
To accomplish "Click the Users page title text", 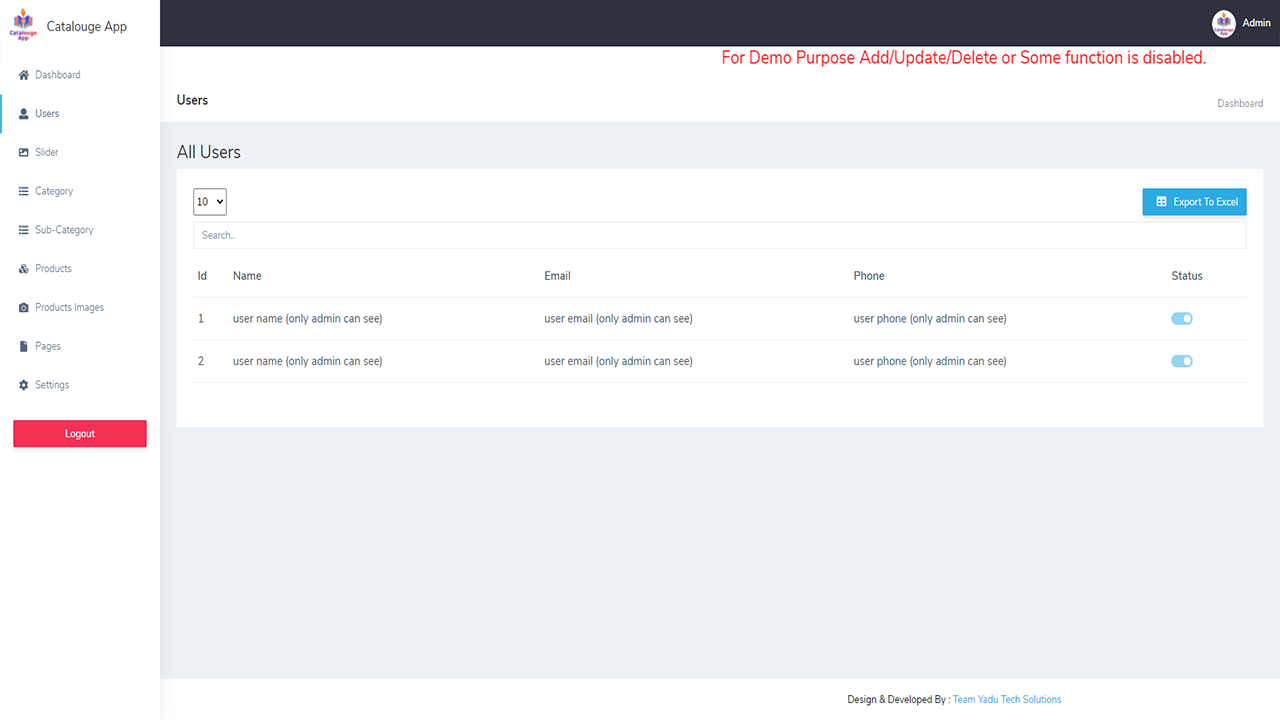I will (x=192, y=100).
